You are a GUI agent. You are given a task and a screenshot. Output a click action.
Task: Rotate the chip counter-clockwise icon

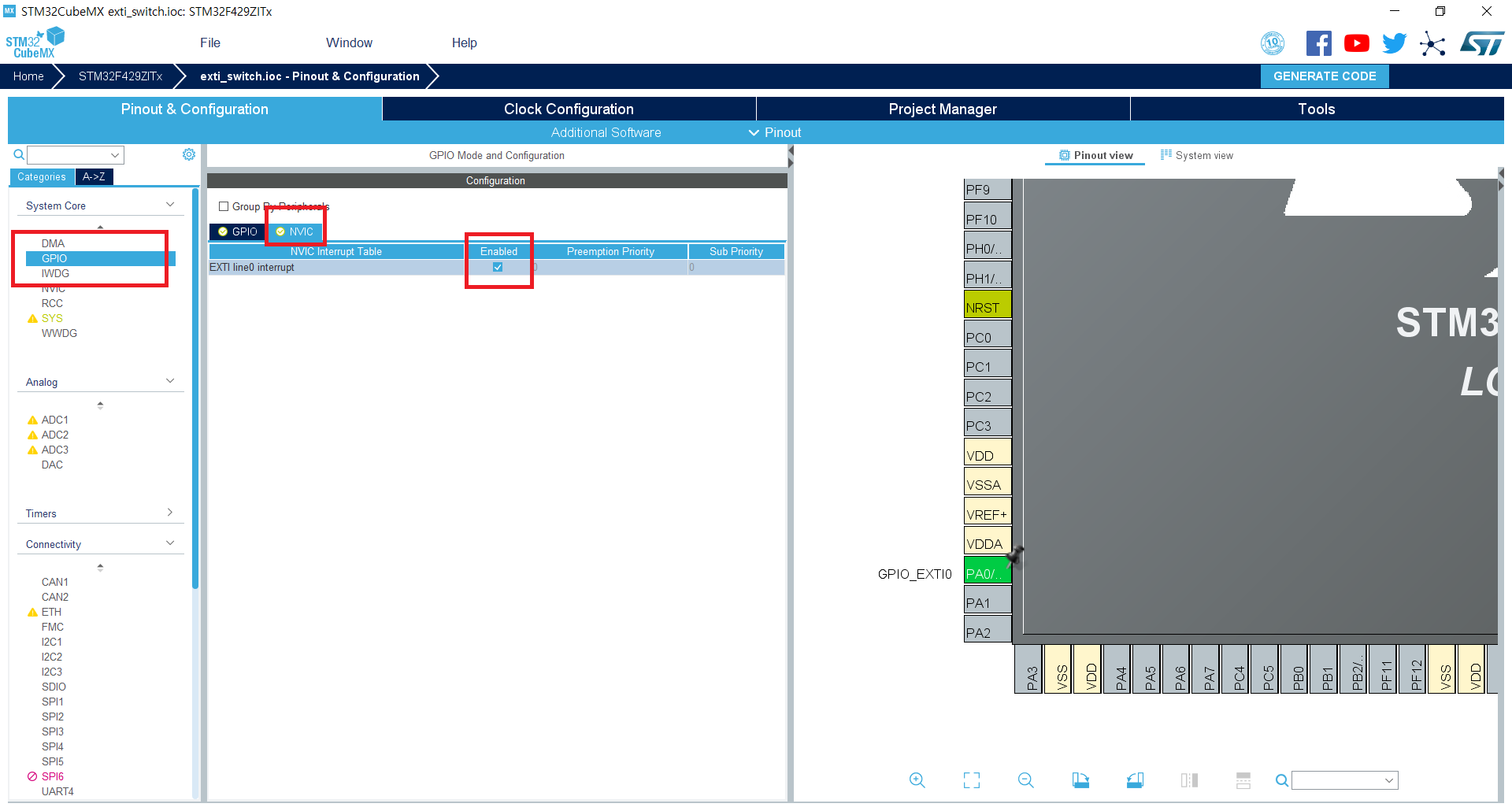[1135, 780]
